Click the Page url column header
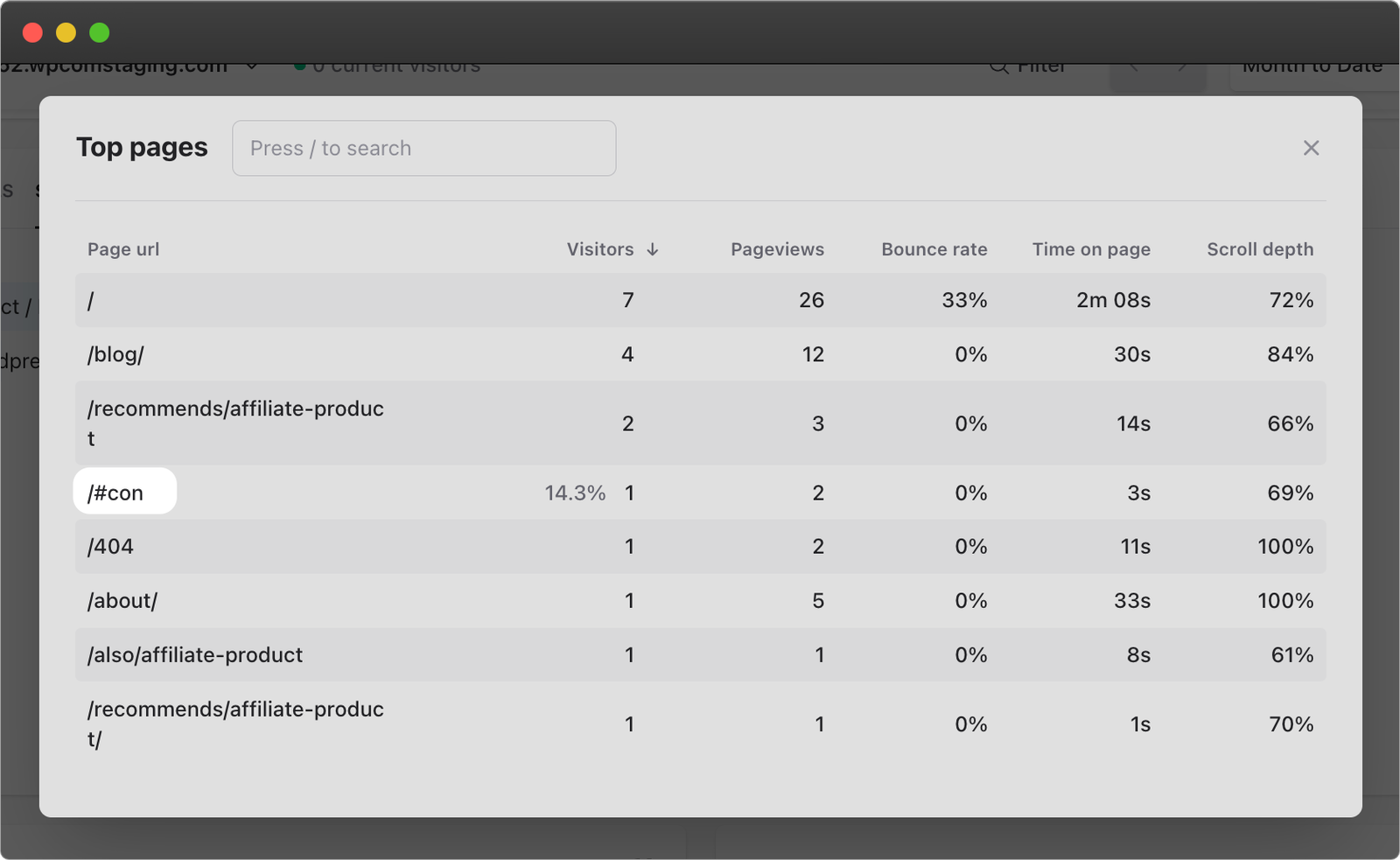 click(122, 249)
